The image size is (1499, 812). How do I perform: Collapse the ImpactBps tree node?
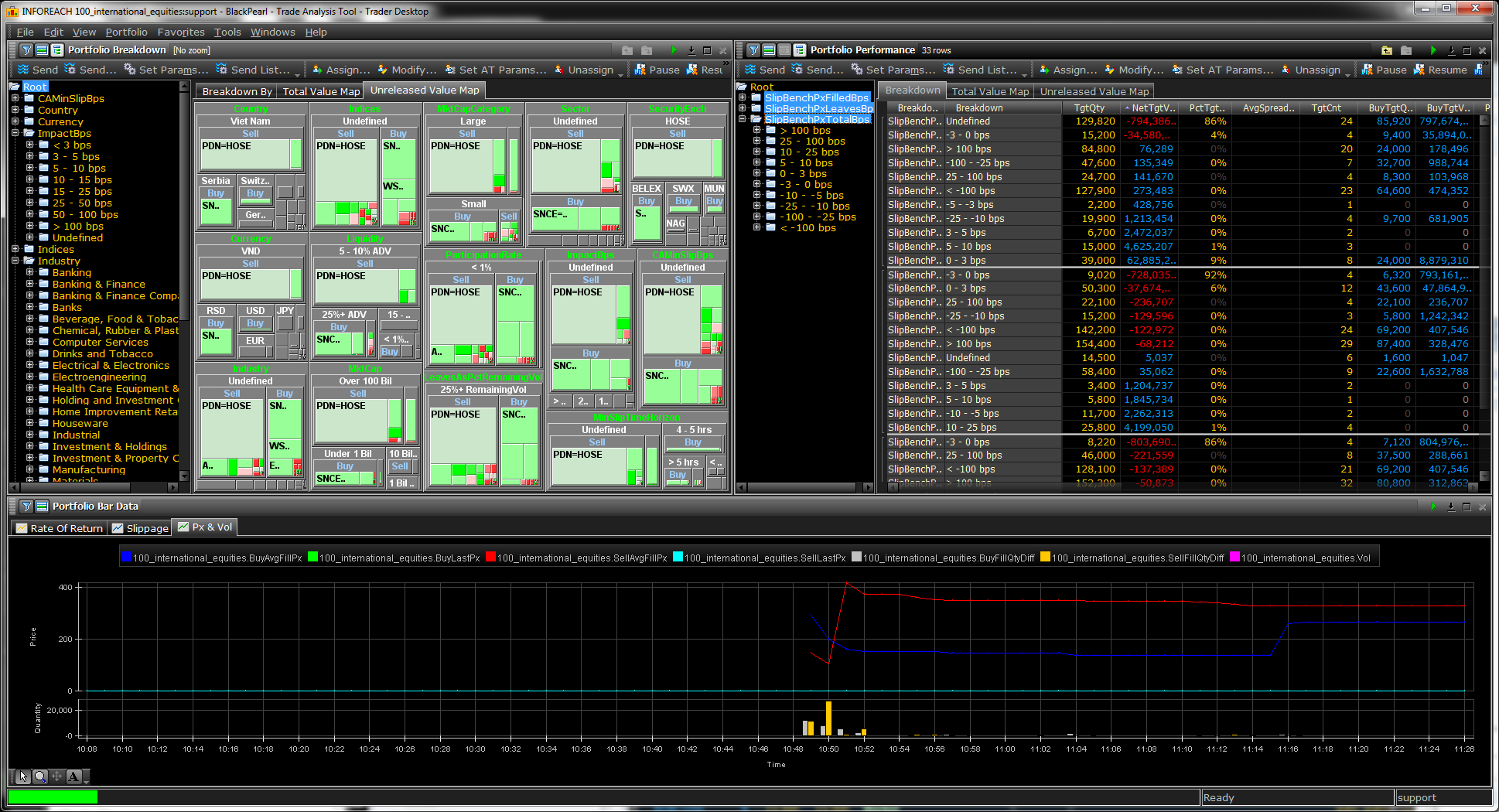15,133
